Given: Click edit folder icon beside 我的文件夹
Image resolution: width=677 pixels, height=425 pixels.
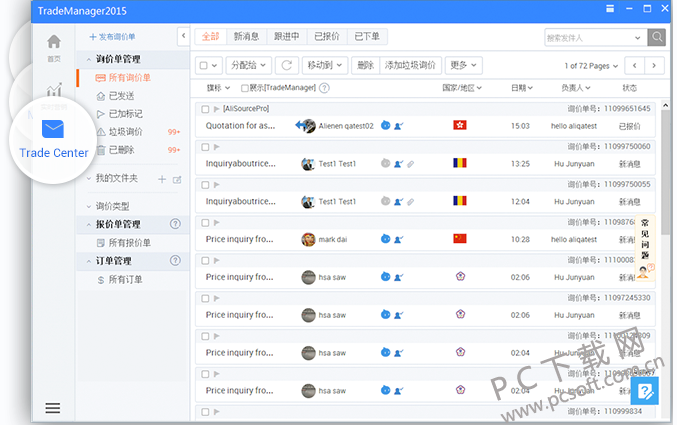Looking at the screenshot, I should point(177,180).
